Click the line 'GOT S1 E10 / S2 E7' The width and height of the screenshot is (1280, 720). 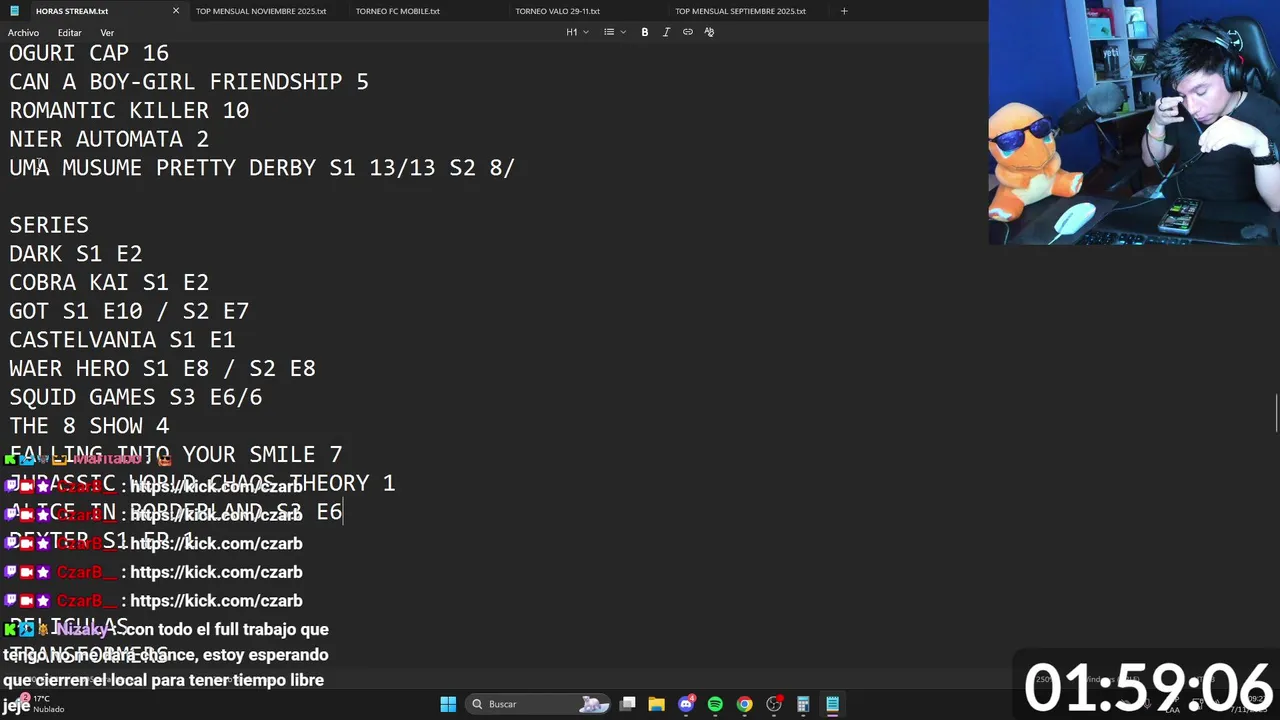pos(129,311)
